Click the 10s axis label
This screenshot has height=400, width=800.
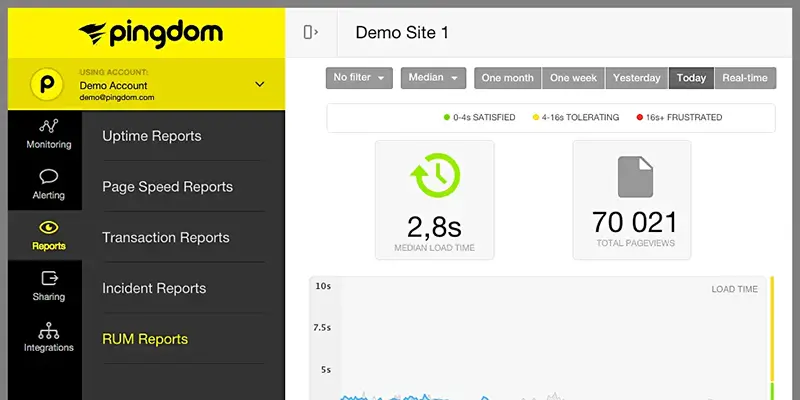coord(323,286)
